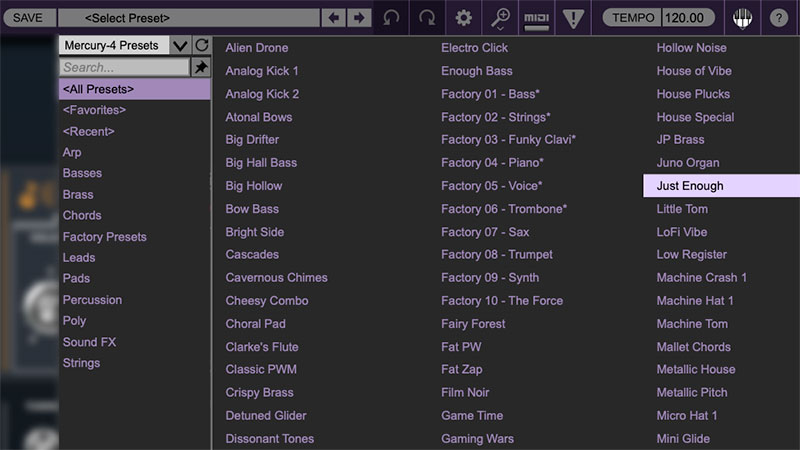Go to previous preset with left arrow

(334, 18)
